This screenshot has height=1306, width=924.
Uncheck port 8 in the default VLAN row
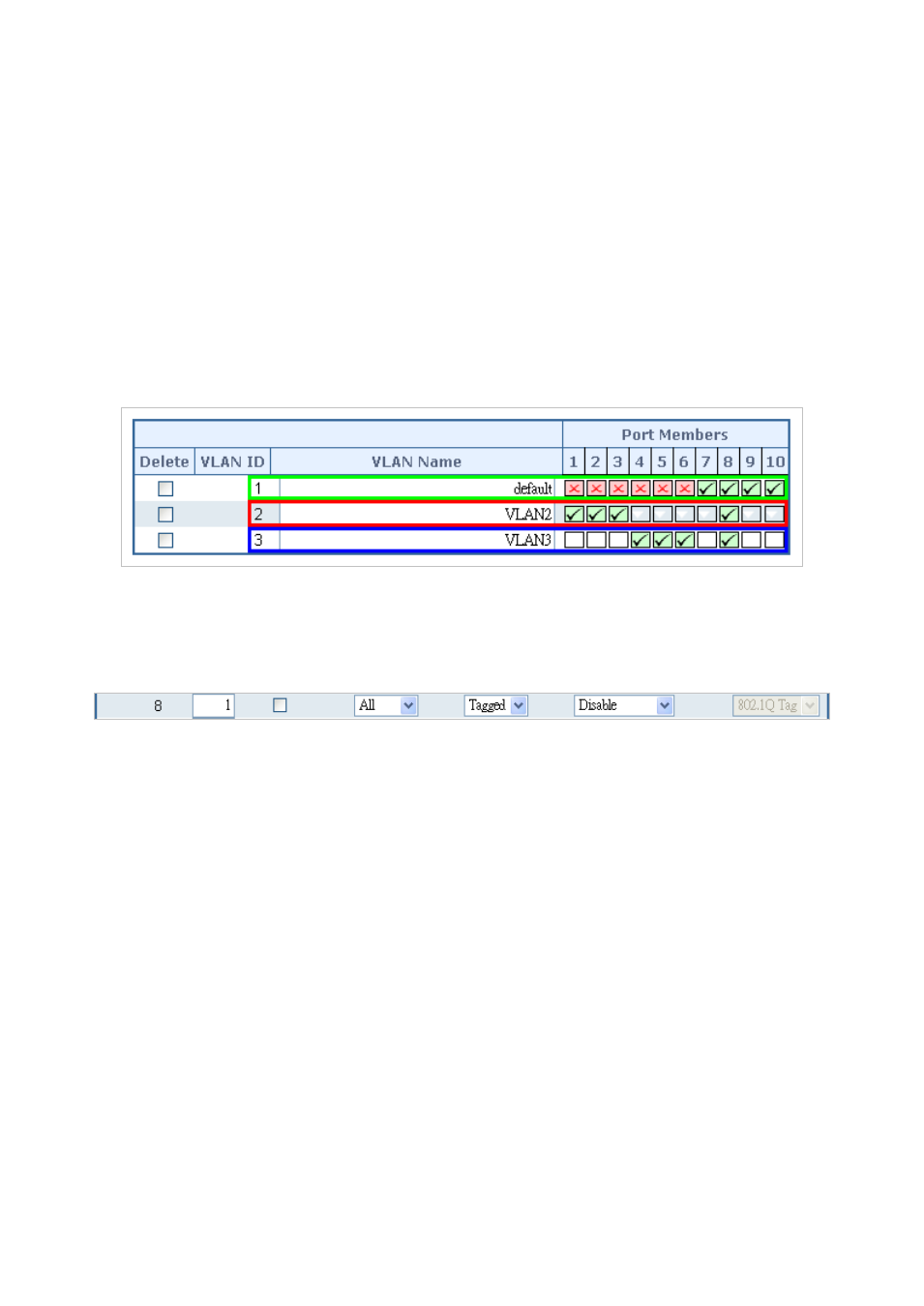coord(730,489)
